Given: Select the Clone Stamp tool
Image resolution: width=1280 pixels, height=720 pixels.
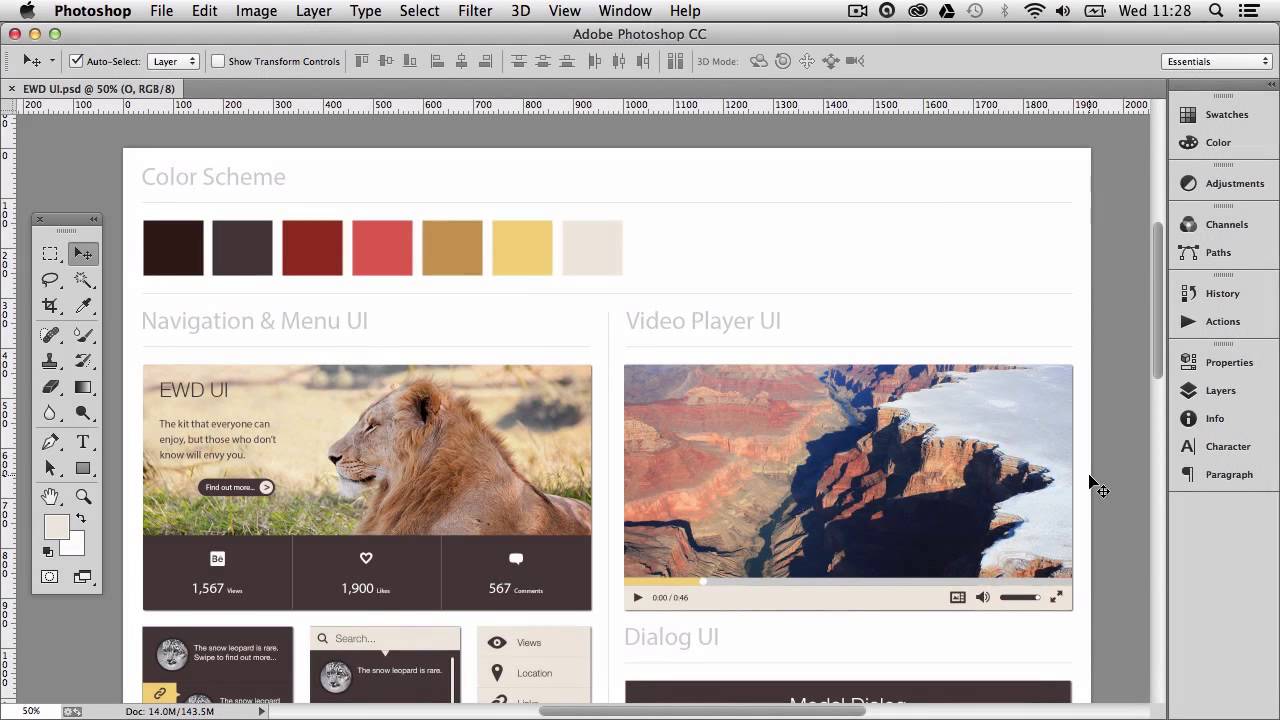Looking at the screenshot, I should tap(50, 361).
